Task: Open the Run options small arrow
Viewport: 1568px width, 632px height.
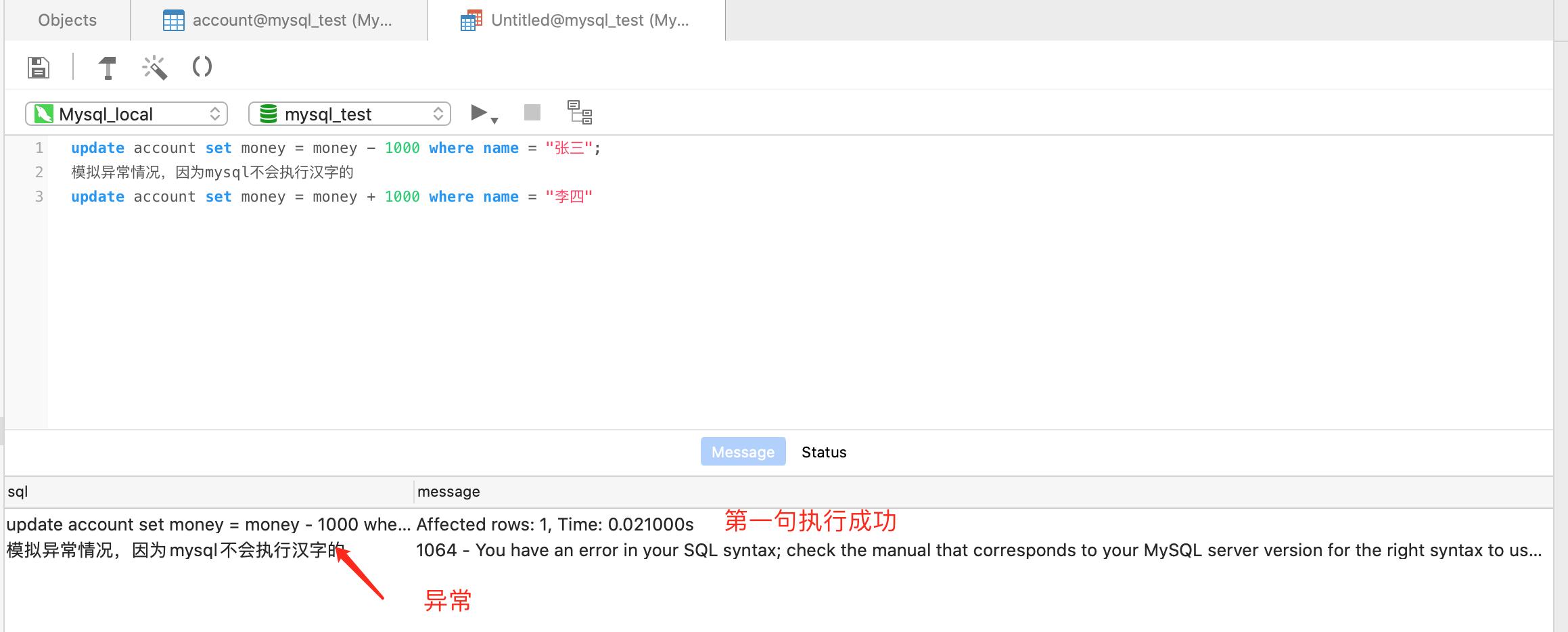Action: [494, 120]
